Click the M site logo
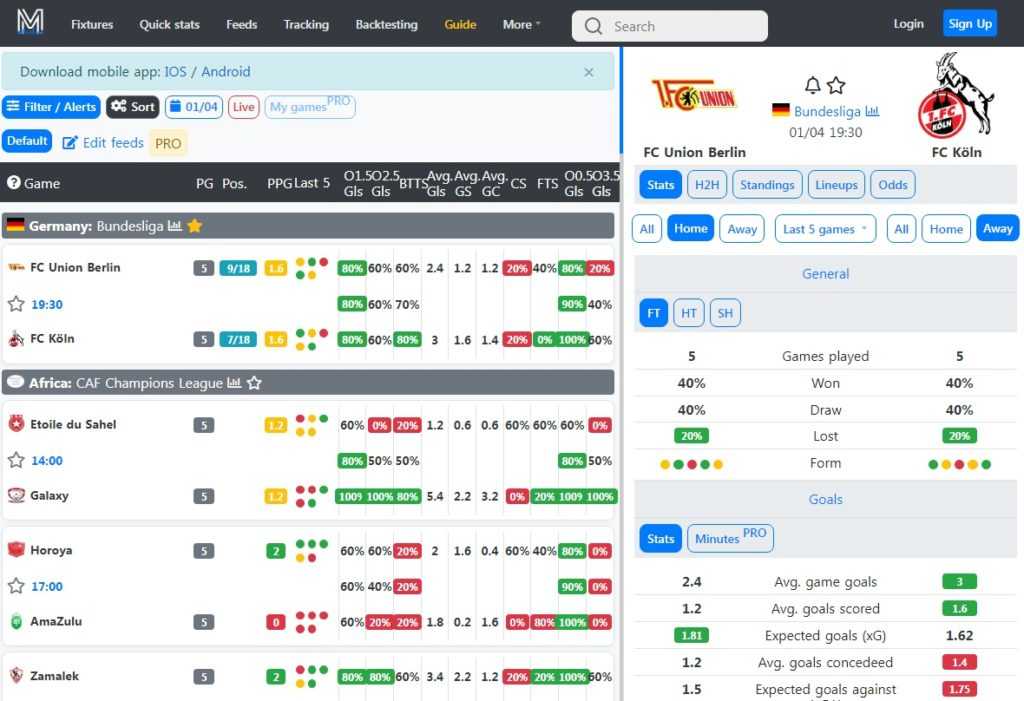The height and width of the screenshot is (701, 1024). coord(30,23)
